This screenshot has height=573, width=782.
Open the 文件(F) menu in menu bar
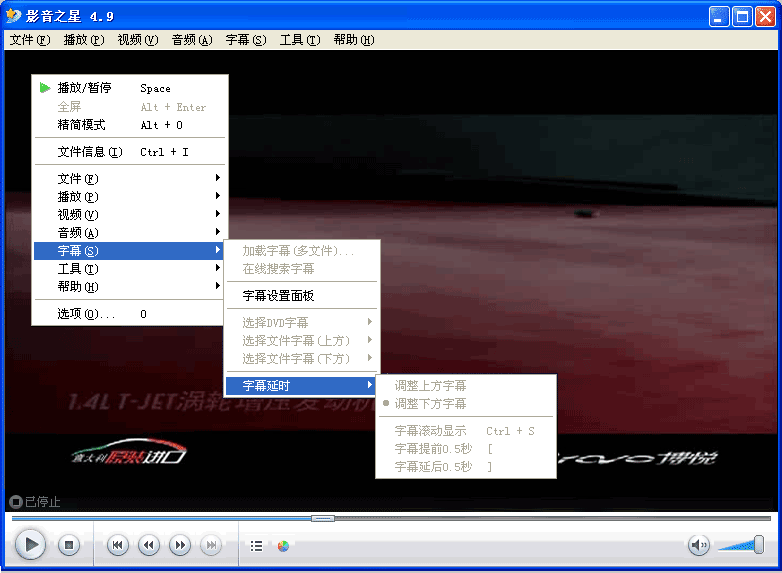pos(30,40)
